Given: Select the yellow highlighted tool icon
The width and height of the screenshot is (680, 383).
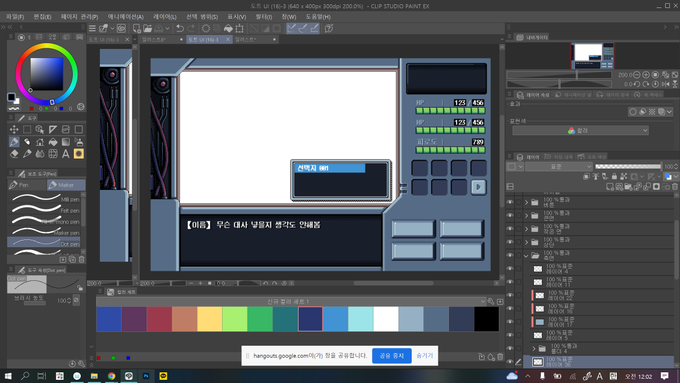Looking at the screenshot, I should click(78, 154).
